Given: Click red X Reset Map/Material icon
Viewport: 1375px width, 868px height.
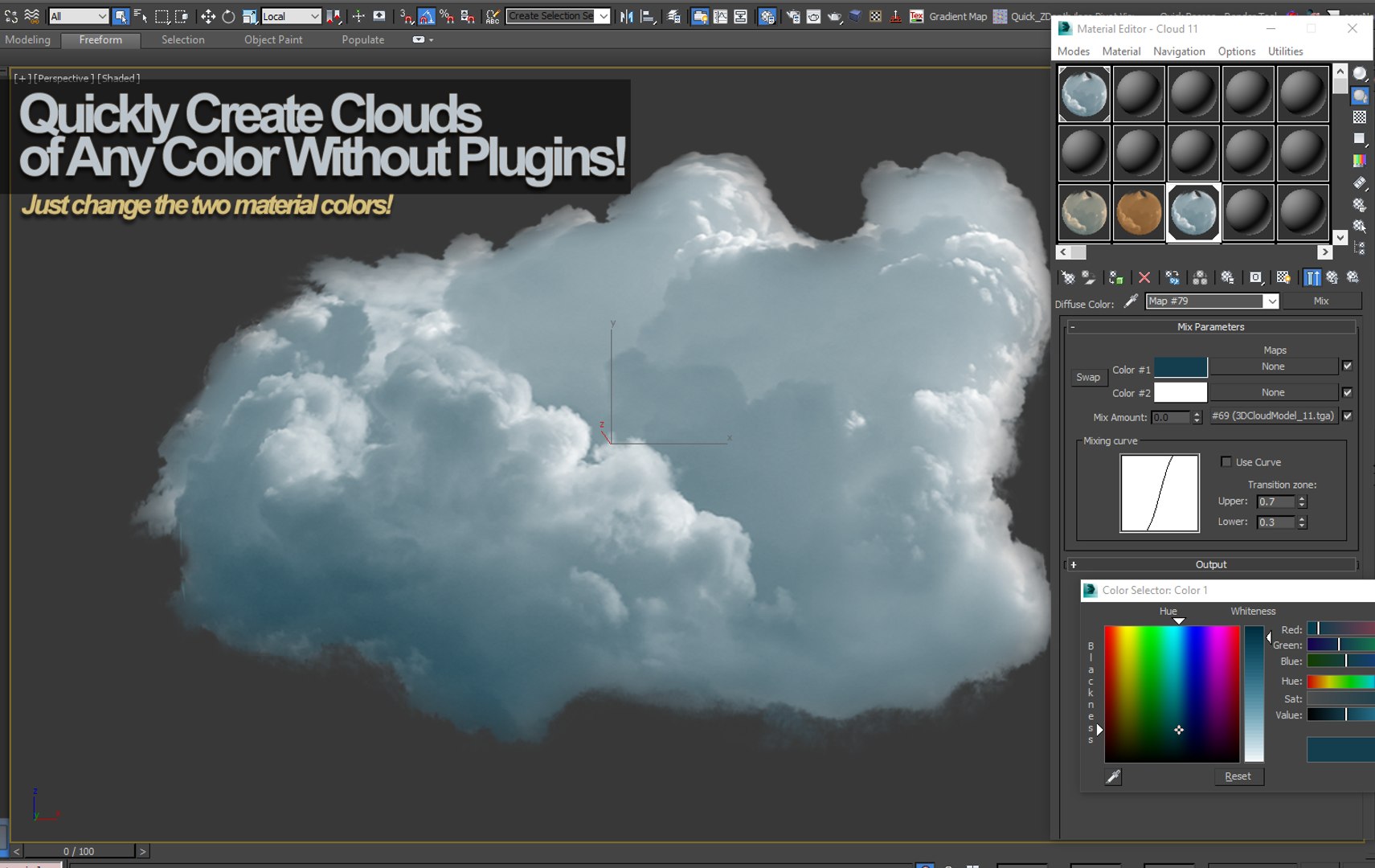Looking at the screenshot, I should pos(1144,277).
